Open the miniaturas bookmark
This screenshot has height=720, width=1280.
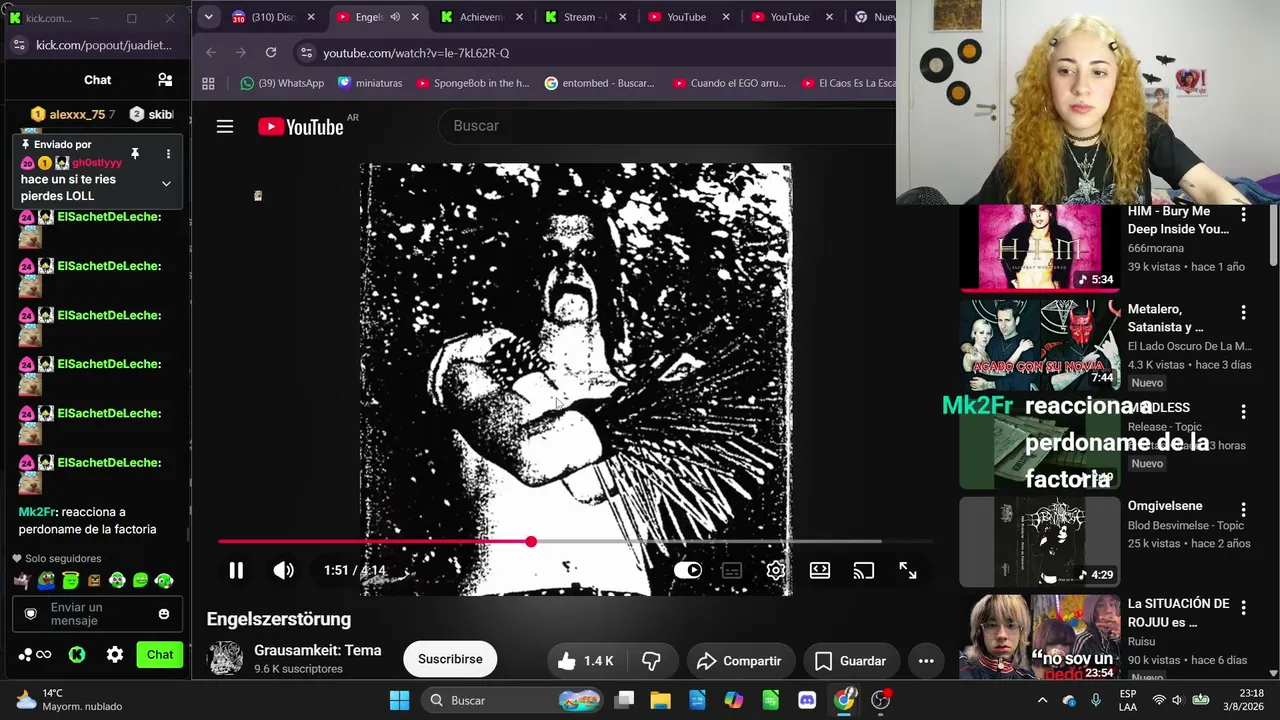pos(369,84)
